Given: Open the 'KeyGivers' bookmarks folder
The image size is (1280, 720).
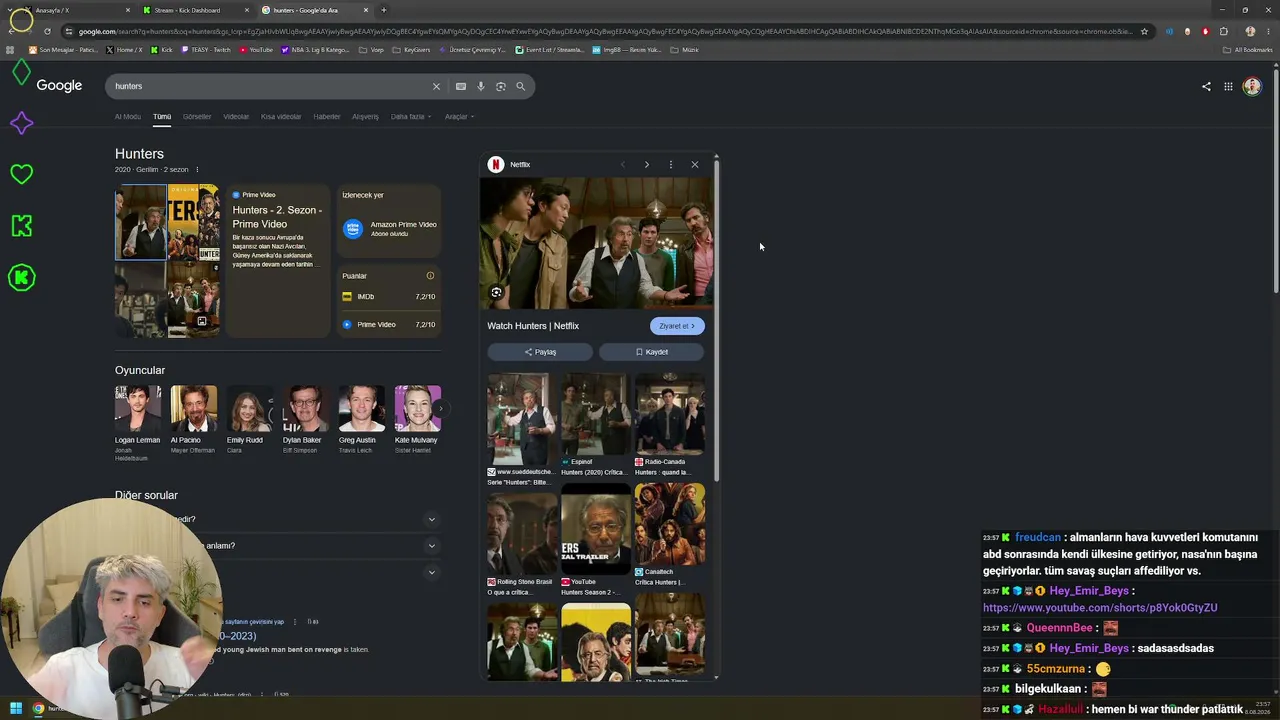Looking at the screenshot, I should pos(412,49).
